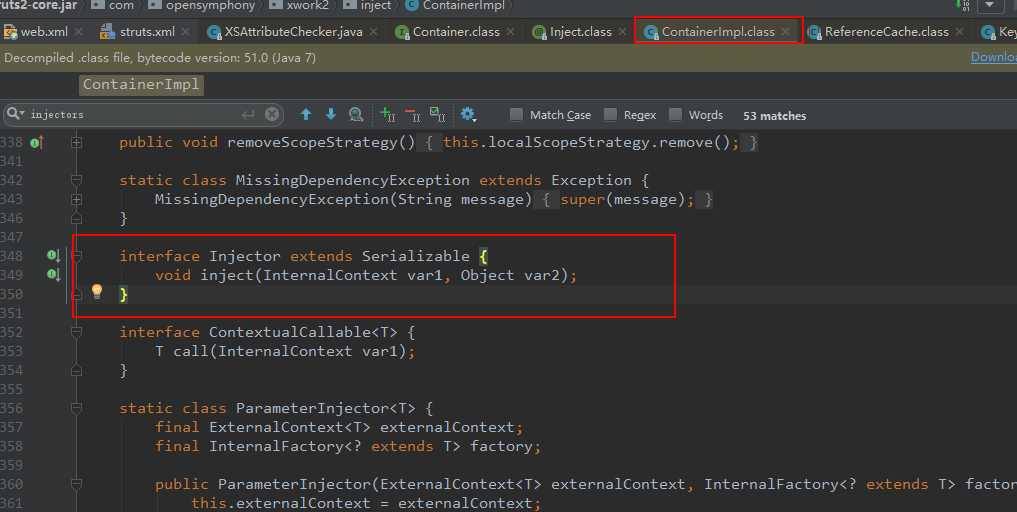Image resolution: width=1017 pixels, height=512 pixels.
Task: Switch to struts.xml tab
Action: [x=147, y=32]
